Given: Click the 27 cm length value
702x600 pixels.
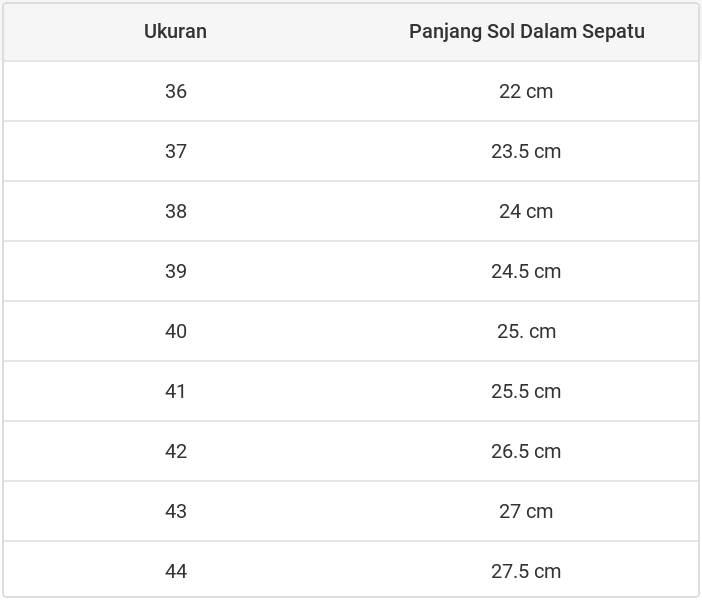Looking at the screenshot, I should (x=526, y=511).
